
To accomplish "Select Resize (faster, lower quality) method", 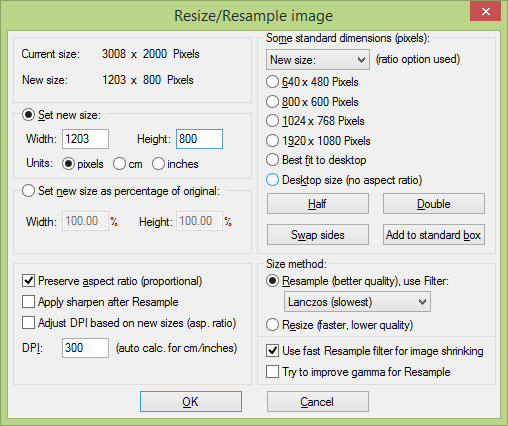I will point(272,325).
